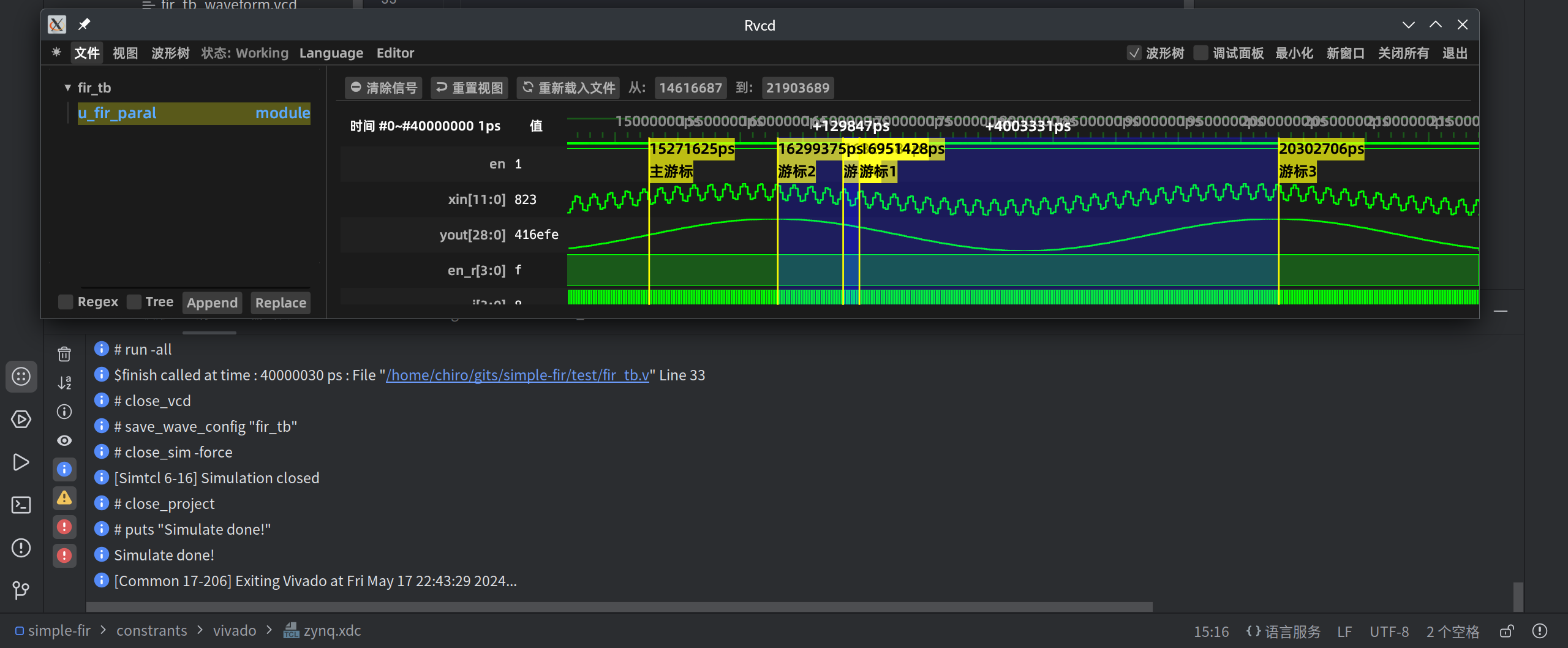
Task: Open the Terminal icon in sidebar
Action: pos(21,505)
